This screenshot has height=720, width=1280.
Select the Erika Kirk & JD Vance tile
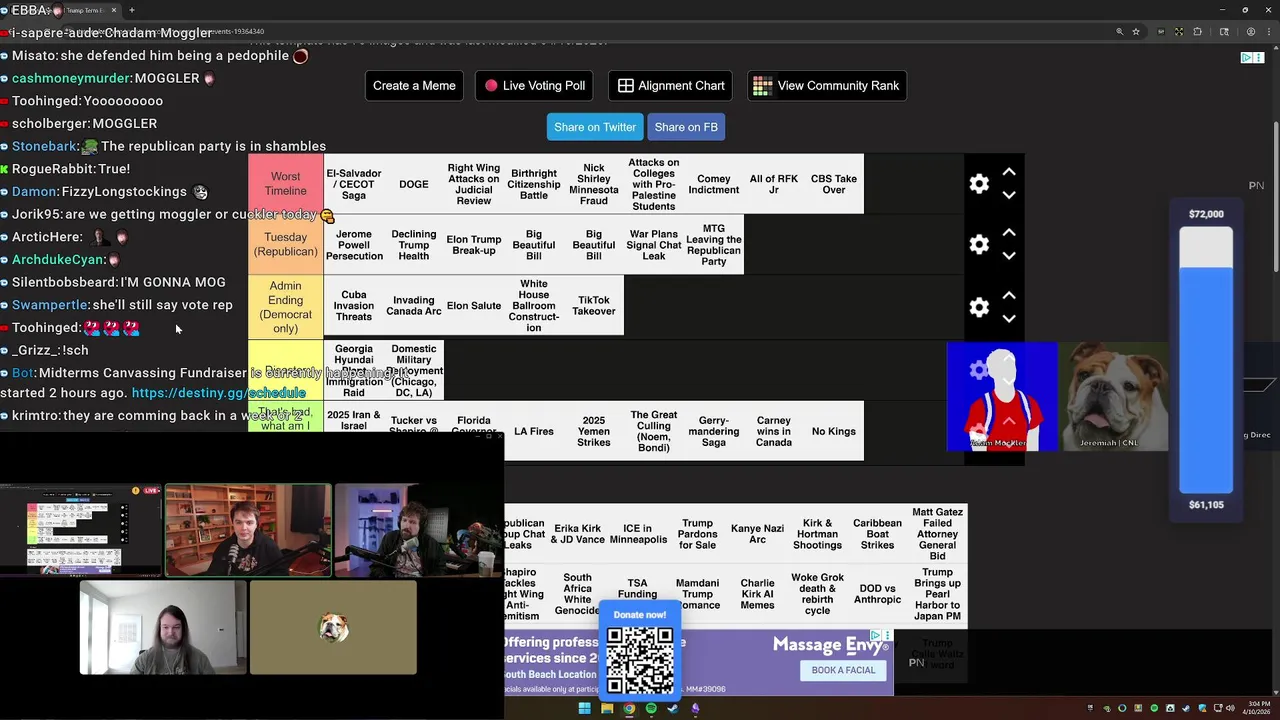point(578,534)
